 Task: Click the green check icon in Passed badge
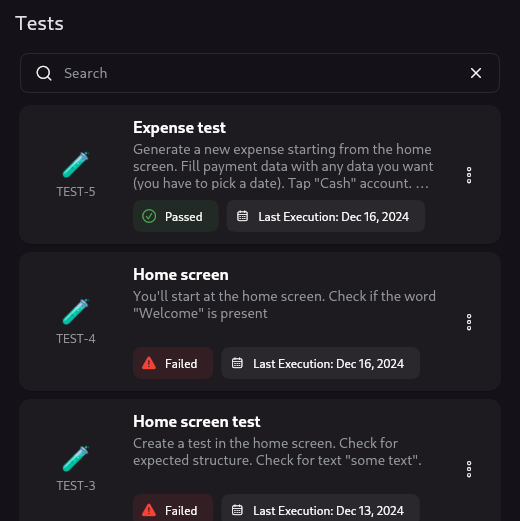click(x=149, y=216)
